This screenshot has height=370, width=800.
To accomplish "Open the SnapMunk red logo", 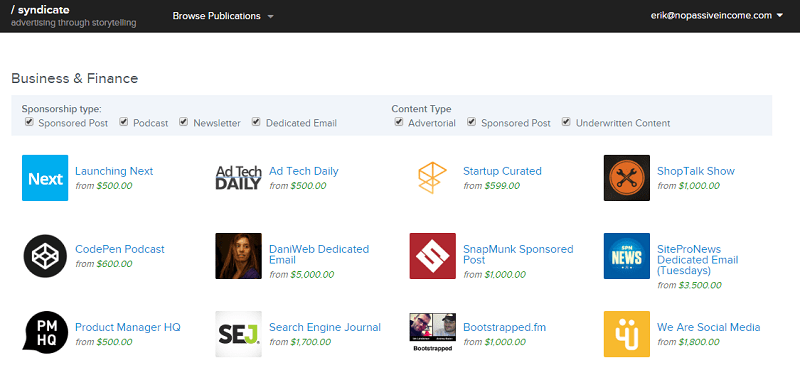I will 432,256.
